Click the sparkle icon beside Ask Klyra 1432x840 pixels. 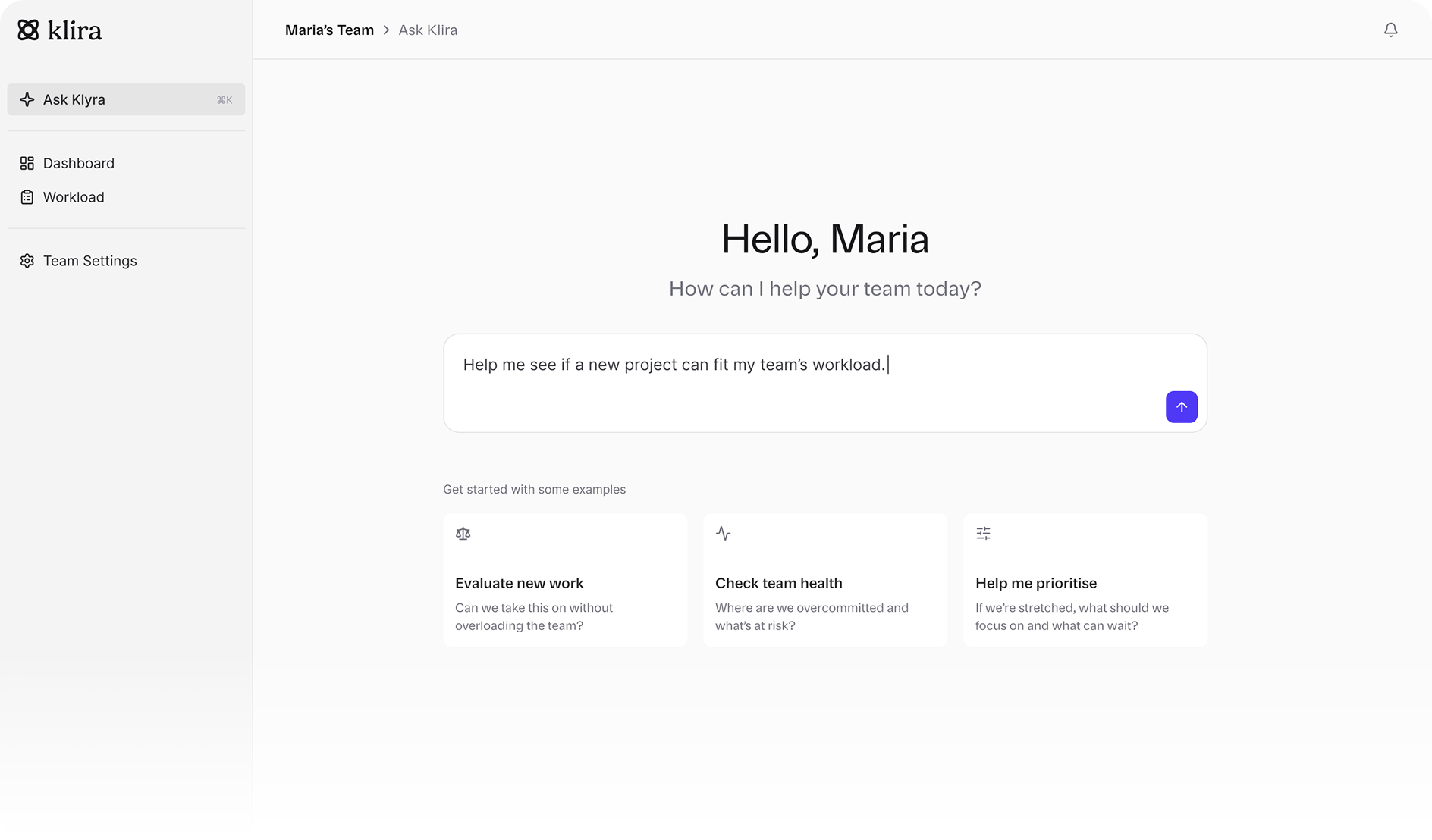point(27,100)
